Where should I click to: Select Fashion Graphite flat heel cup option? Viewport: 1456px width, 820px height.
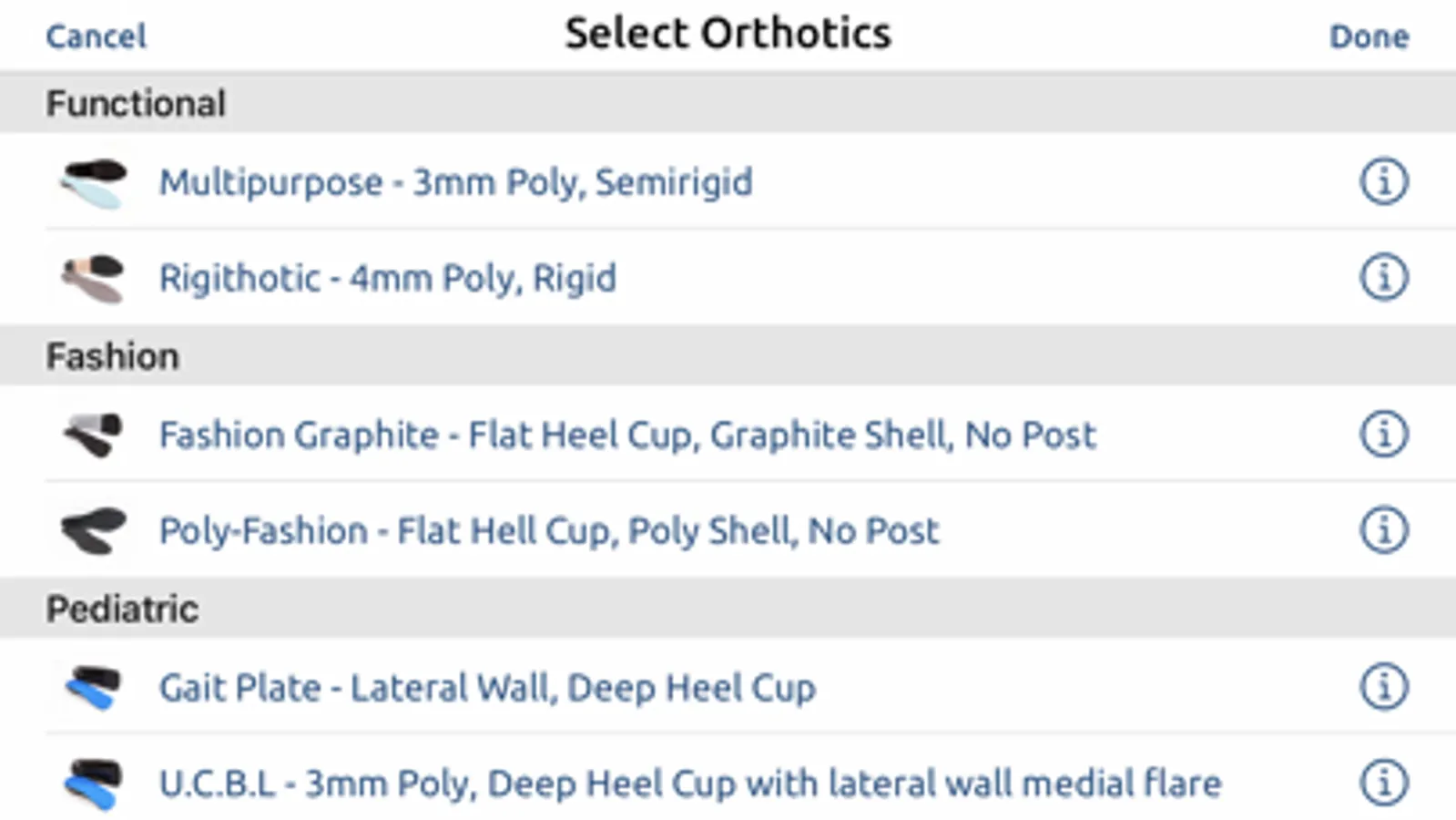point(627,436)
